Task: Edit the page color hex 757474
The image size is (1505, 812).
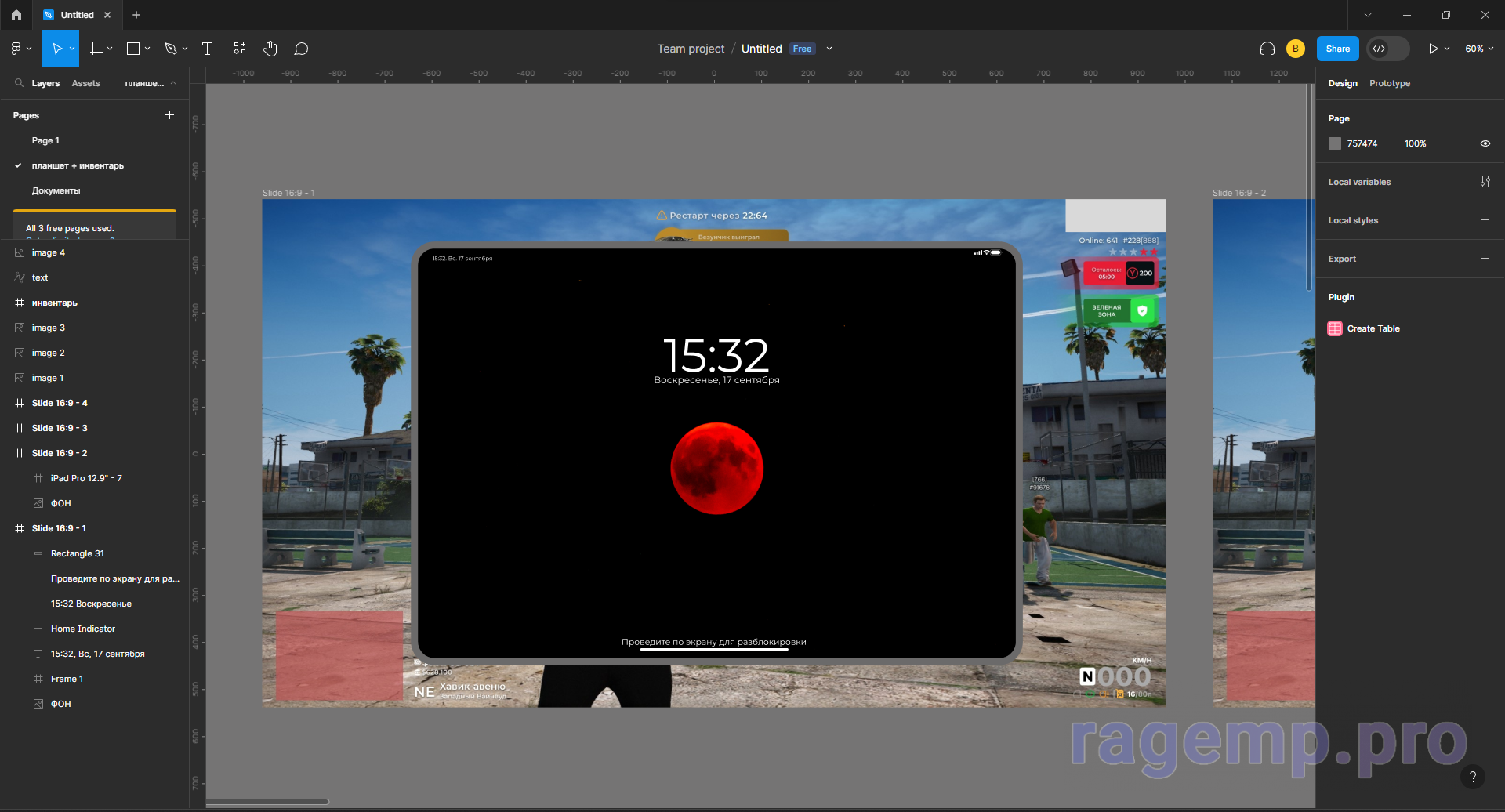Action: (1362, 143)
